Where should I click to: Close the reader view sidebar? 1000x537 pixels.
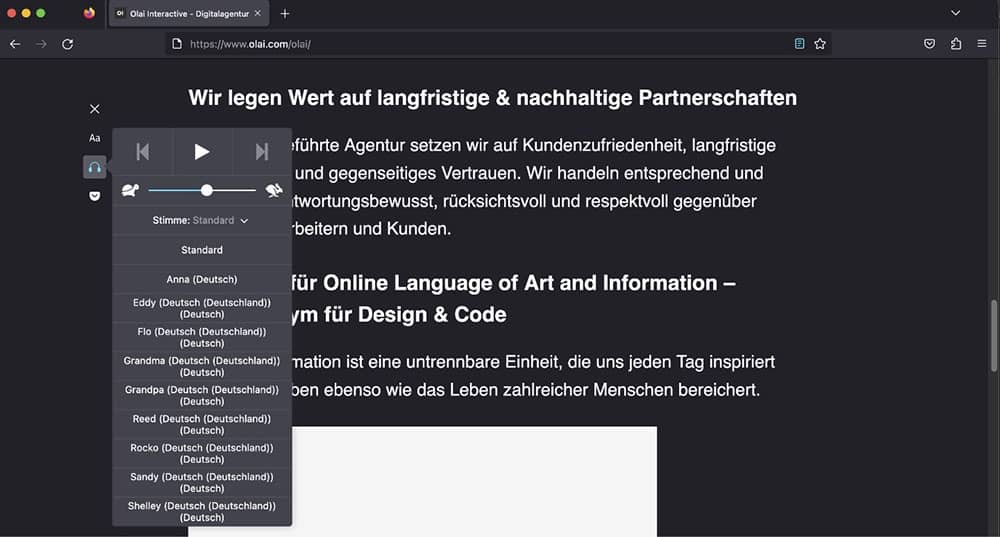[x=94, y=109]
